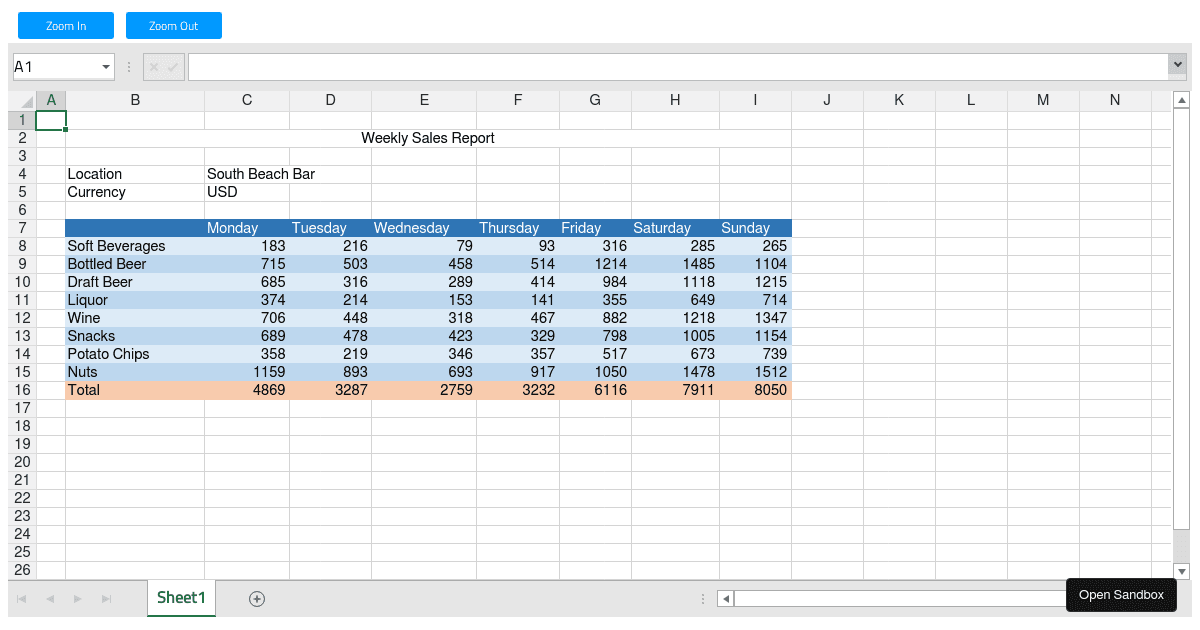Click the add new sheet plus icon
Viewport: 1200px width, 630px height.
[257, 599]
